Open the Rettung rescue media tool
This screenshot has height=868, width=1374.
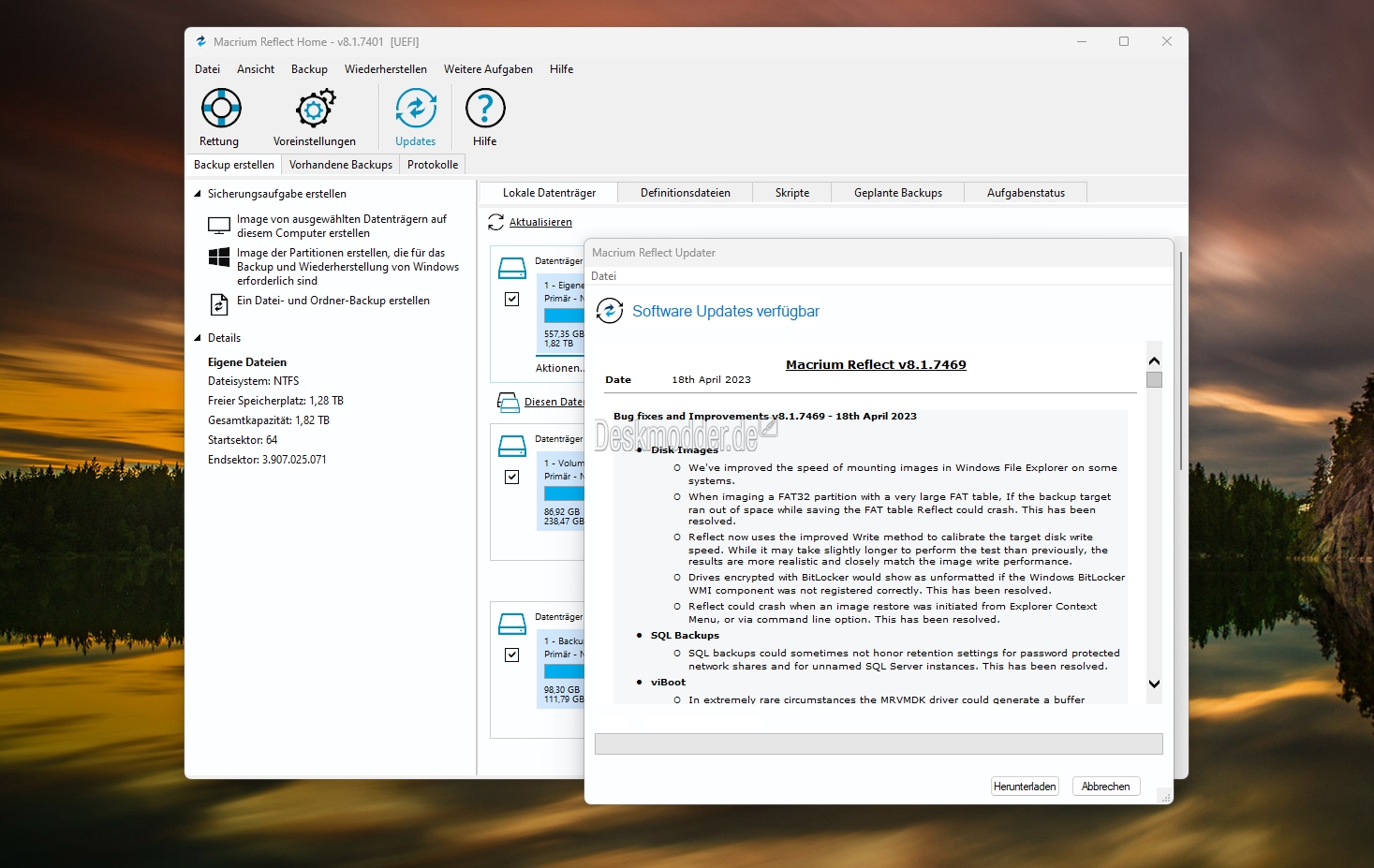[x=221, y=109]
